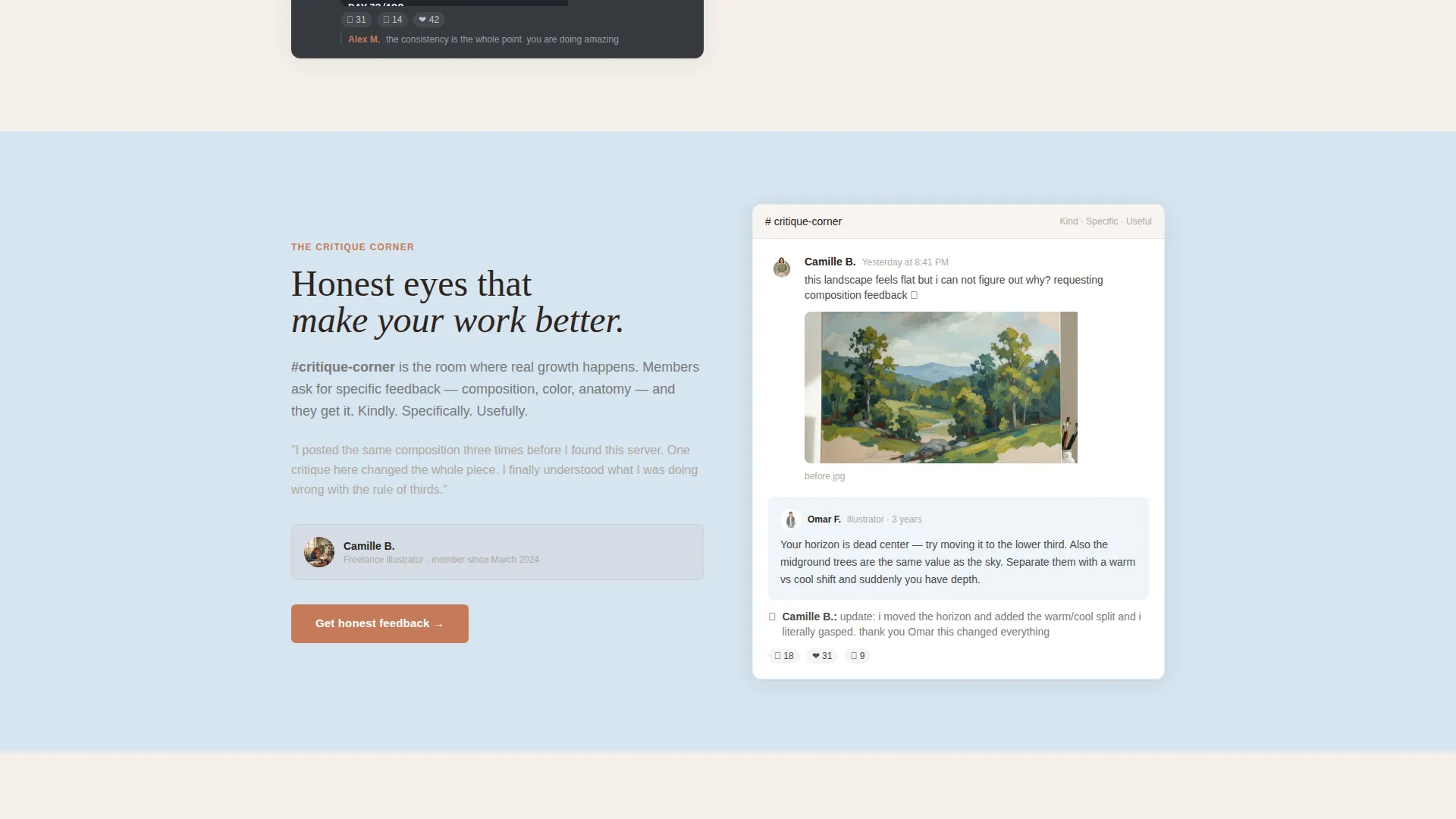1456x819 pixels.
Task: Click Camille B. testimonial avatar photo
Action: (319, 552)
